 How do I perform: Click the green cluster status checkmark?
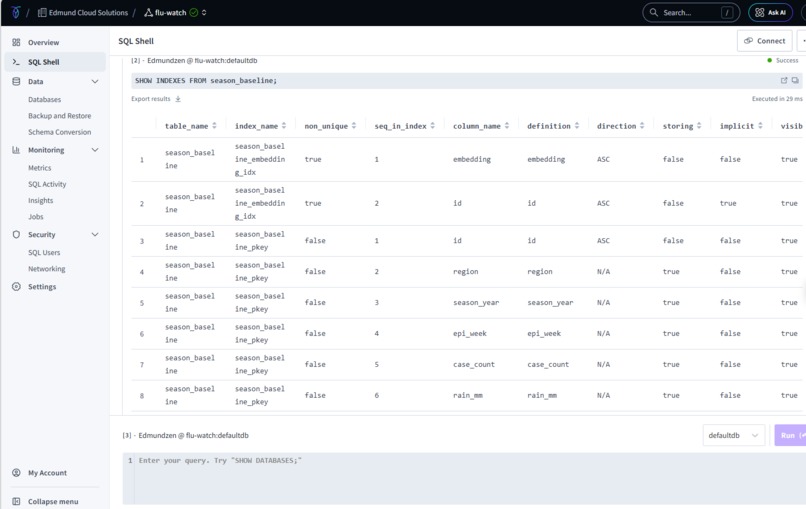click(x=194, y=12)
